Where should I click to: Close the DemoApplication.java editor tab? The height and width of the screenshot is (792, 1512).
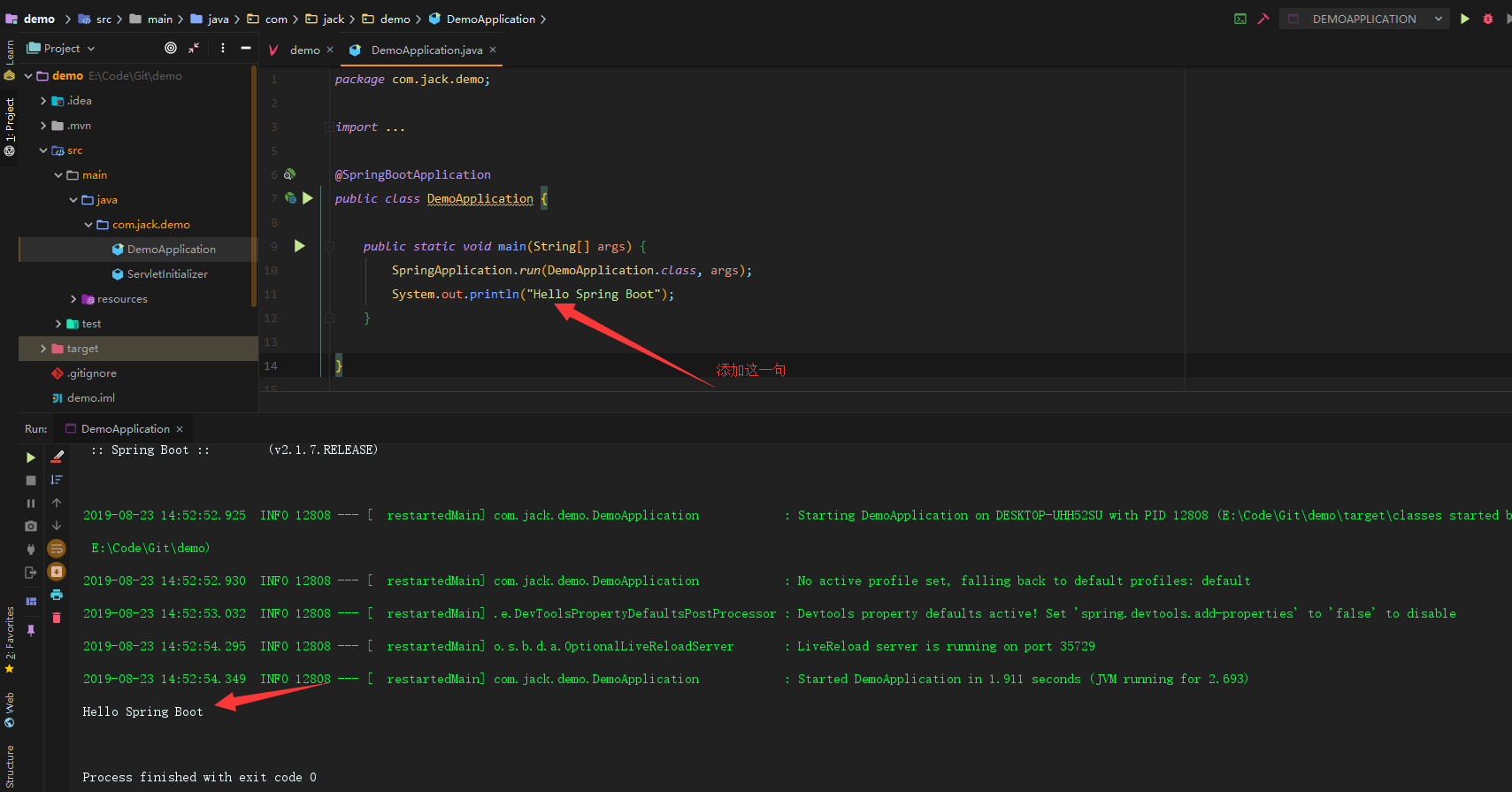click(493, 50)
